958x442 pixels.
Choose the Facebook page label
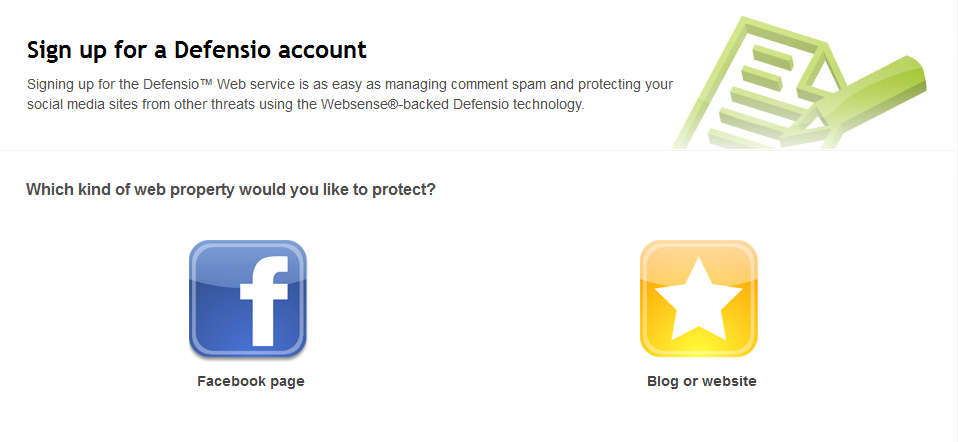click(x=251, y=381)
